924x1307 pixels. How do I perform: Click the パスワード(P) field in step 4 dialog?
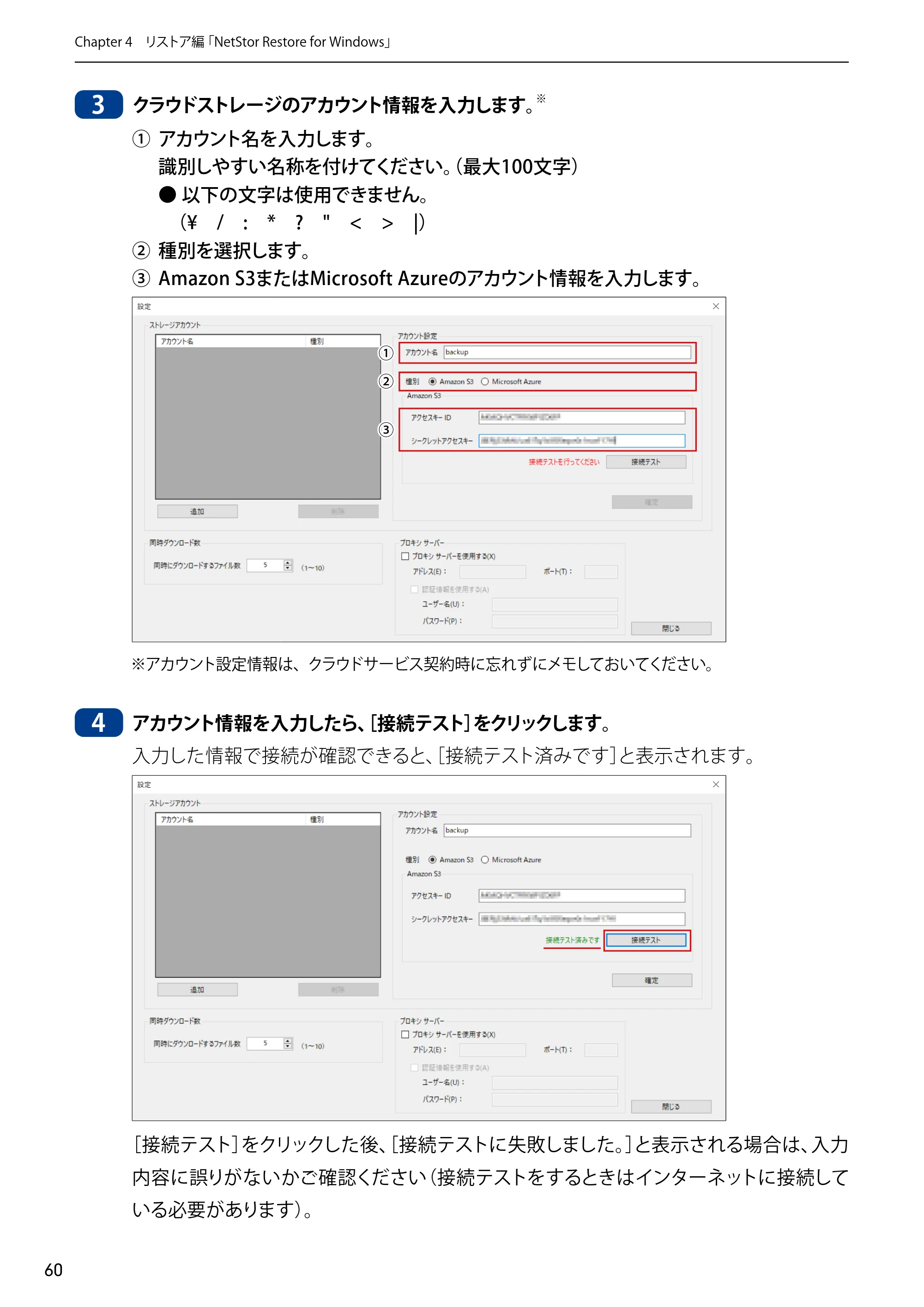pyautogui.click(x=555, y=1099)
